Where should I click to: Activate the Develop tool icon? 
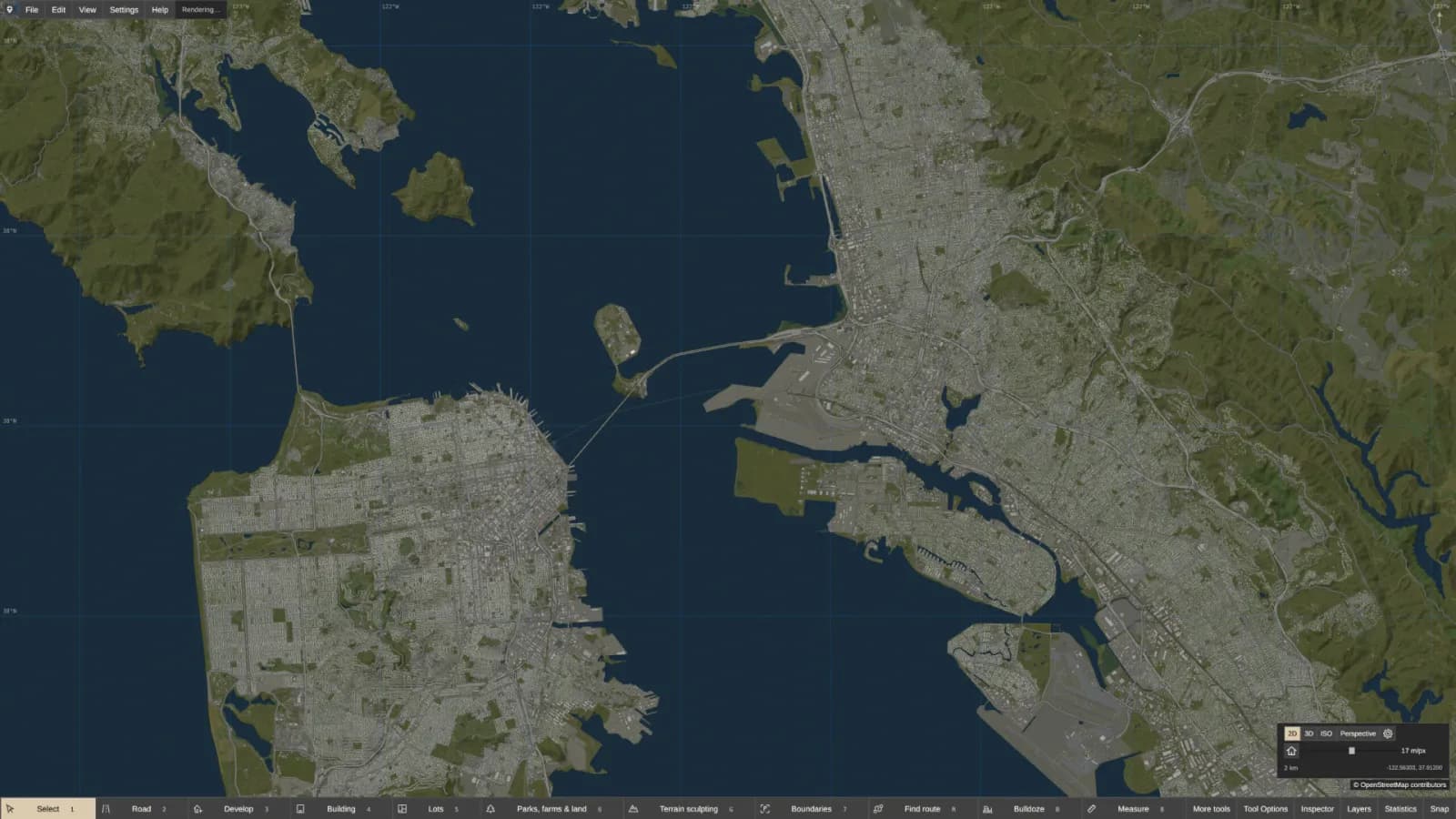(197, 808)
